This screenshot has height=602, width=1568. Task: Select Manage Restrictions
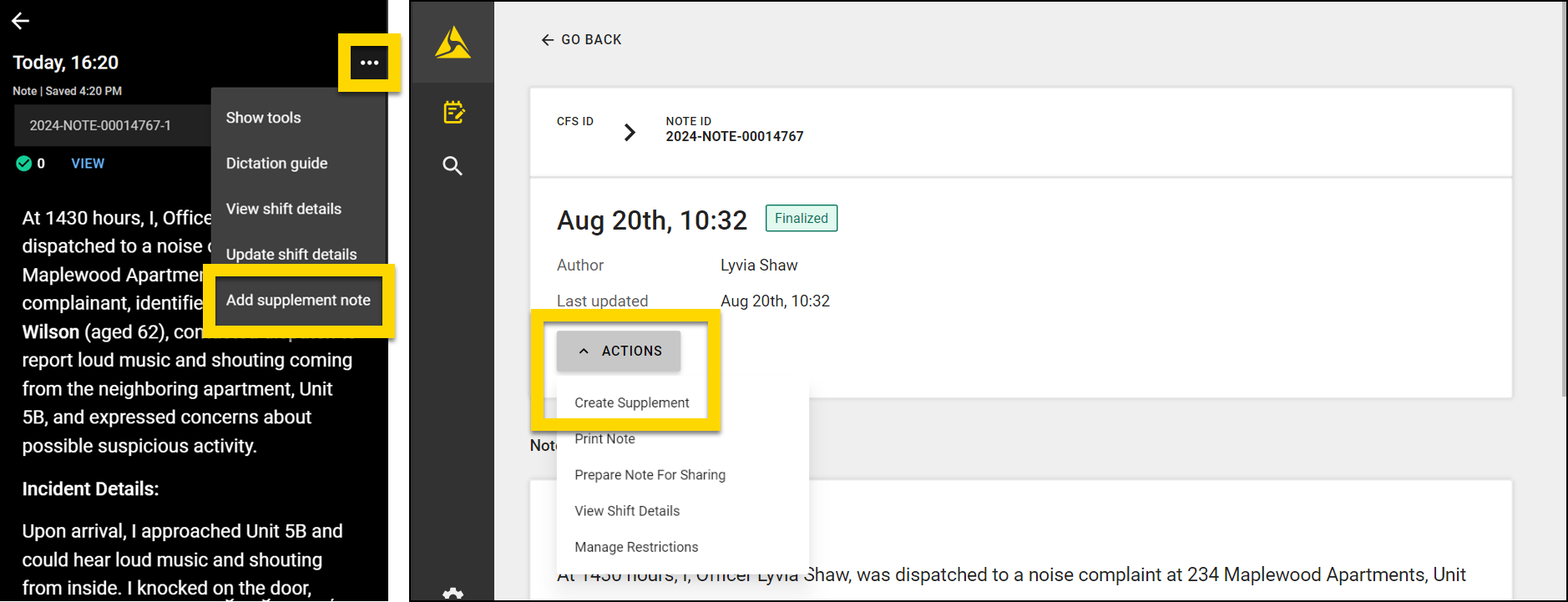(x=636, y=547)
